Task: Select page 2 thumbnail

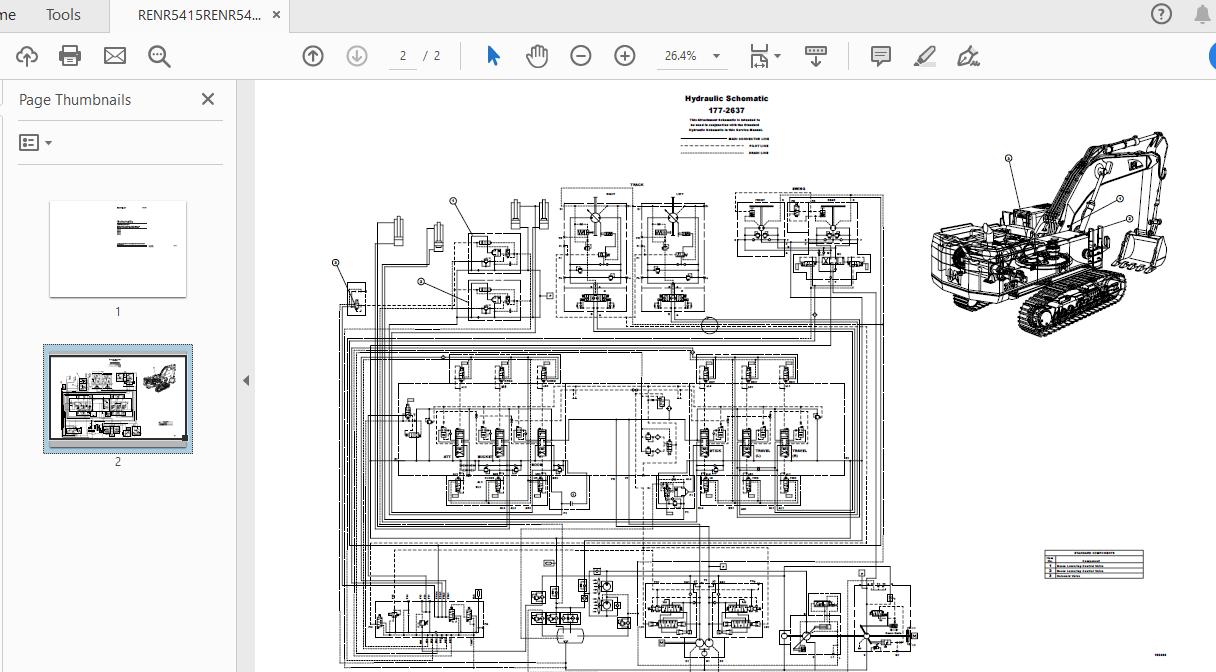Action: click(118, 399)
